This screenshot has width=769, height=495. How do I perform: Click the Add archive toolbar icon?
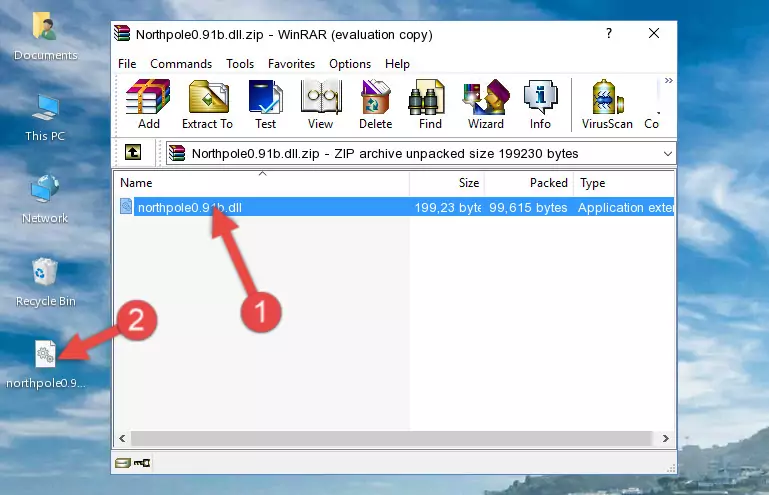point(148,104)
